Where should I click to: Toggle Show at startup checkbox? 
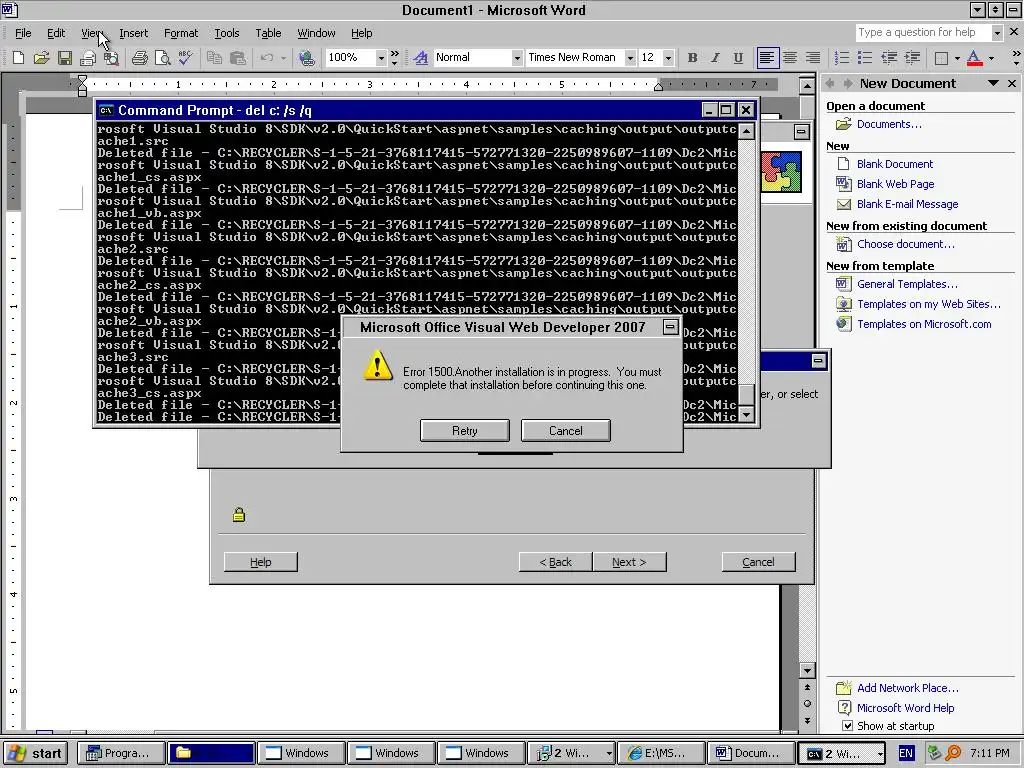click(x=847, y=726)
